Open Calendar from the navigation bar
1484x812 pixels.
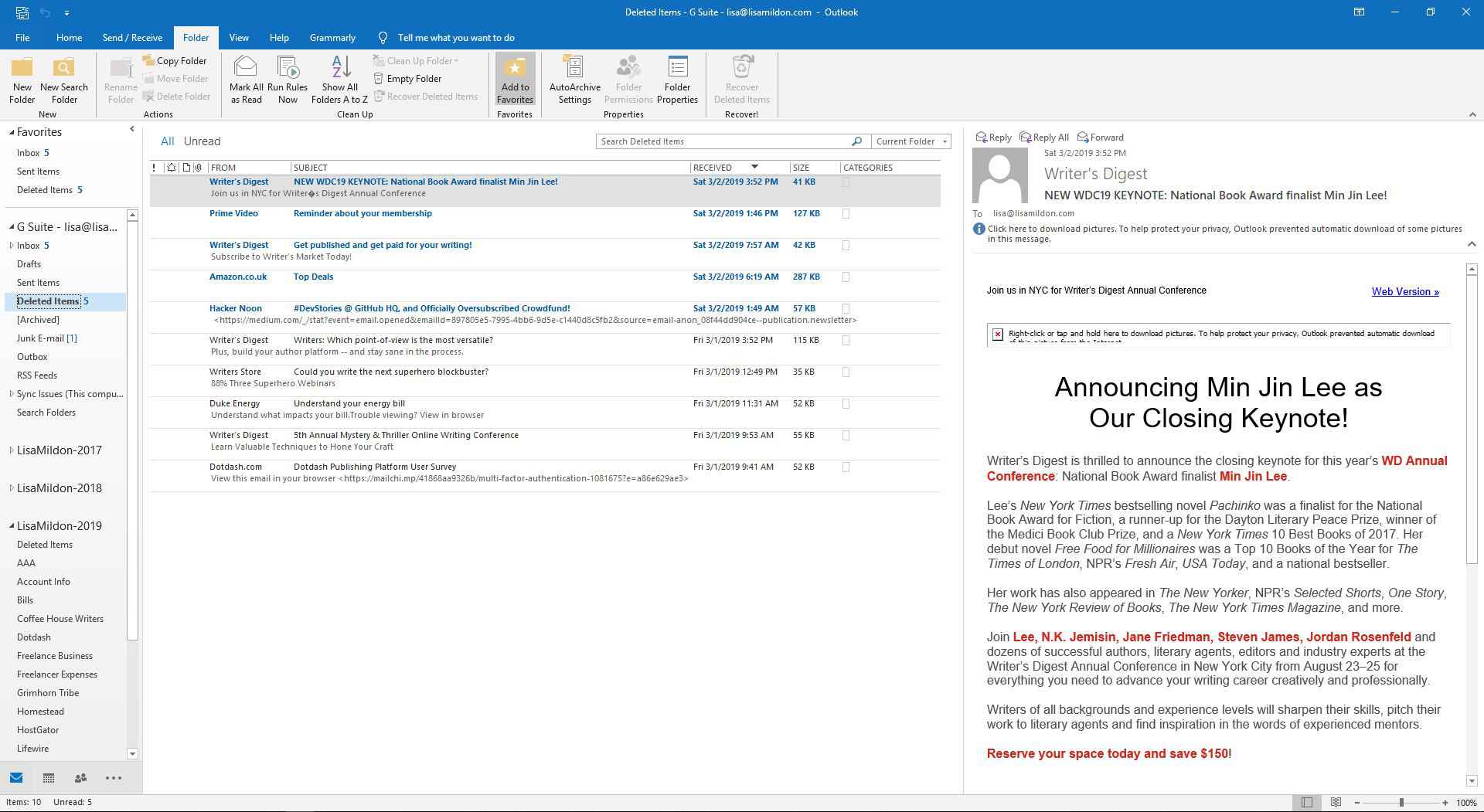48,778
